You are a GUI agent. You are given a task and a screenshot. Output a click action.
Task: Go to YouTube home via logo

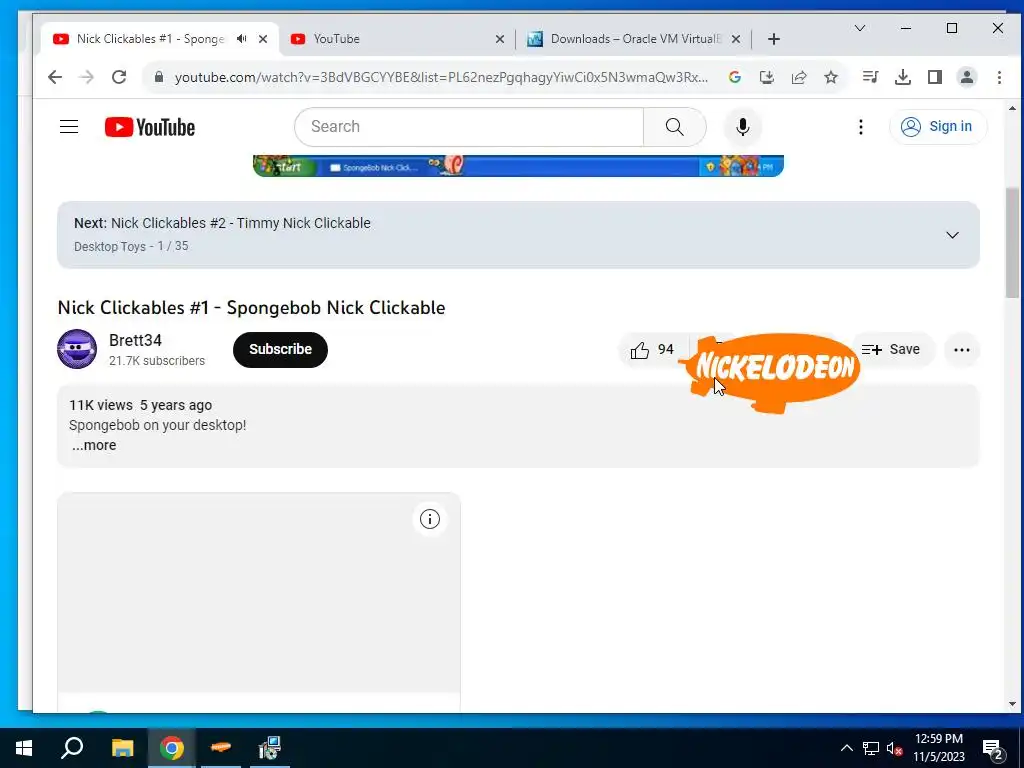pos(150,127)
